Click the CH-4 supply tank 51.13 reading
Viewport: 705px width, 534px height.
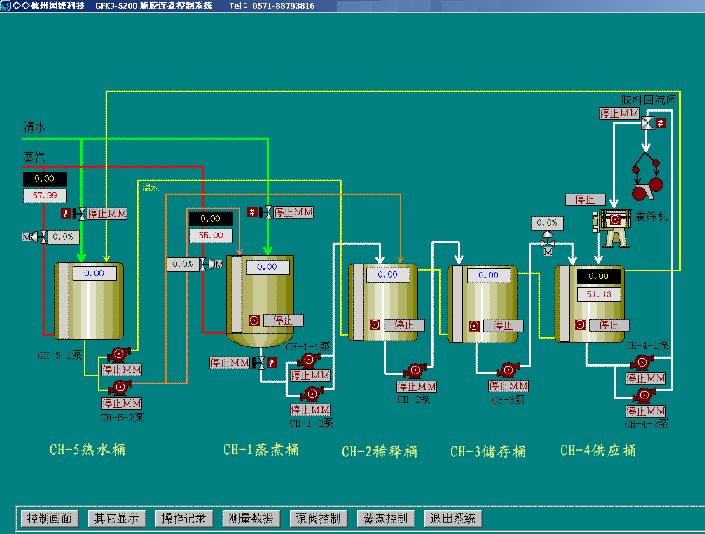pyautogui.click(x=598, y=293)
